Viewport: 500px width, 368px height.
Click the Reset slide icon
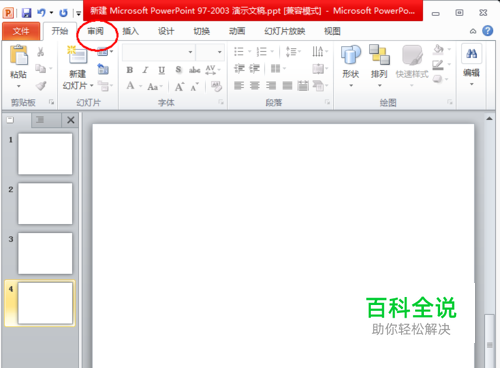(103, 69)
